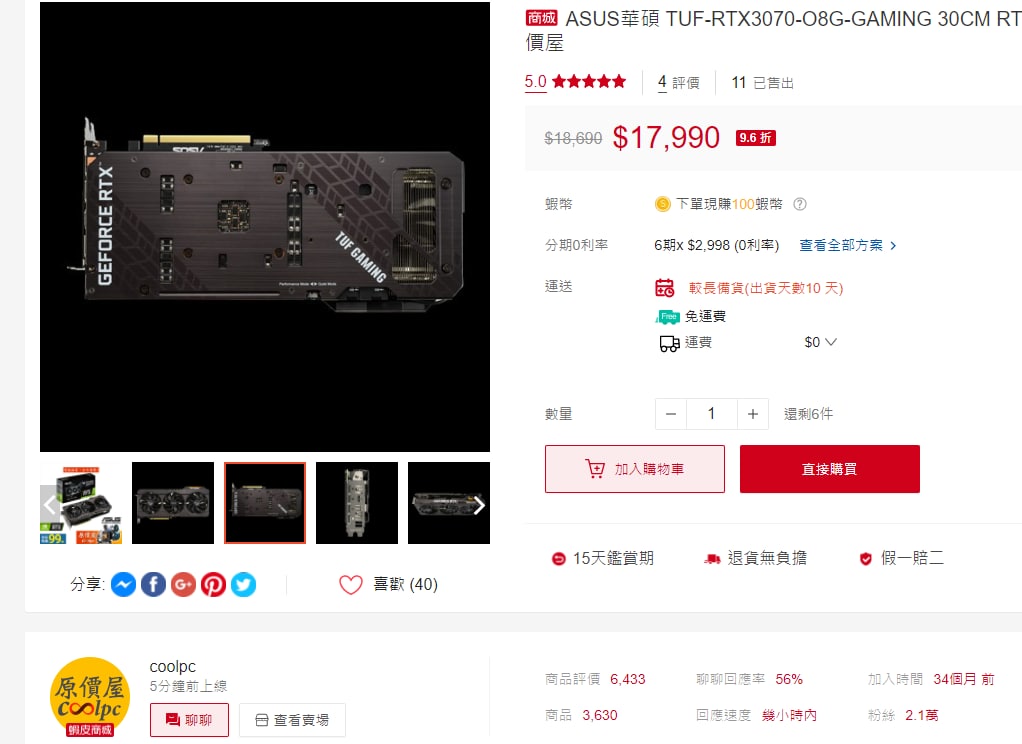Click 直接購買 buy now button
This screenshot has width=1022, height=744.
point(830,469)
